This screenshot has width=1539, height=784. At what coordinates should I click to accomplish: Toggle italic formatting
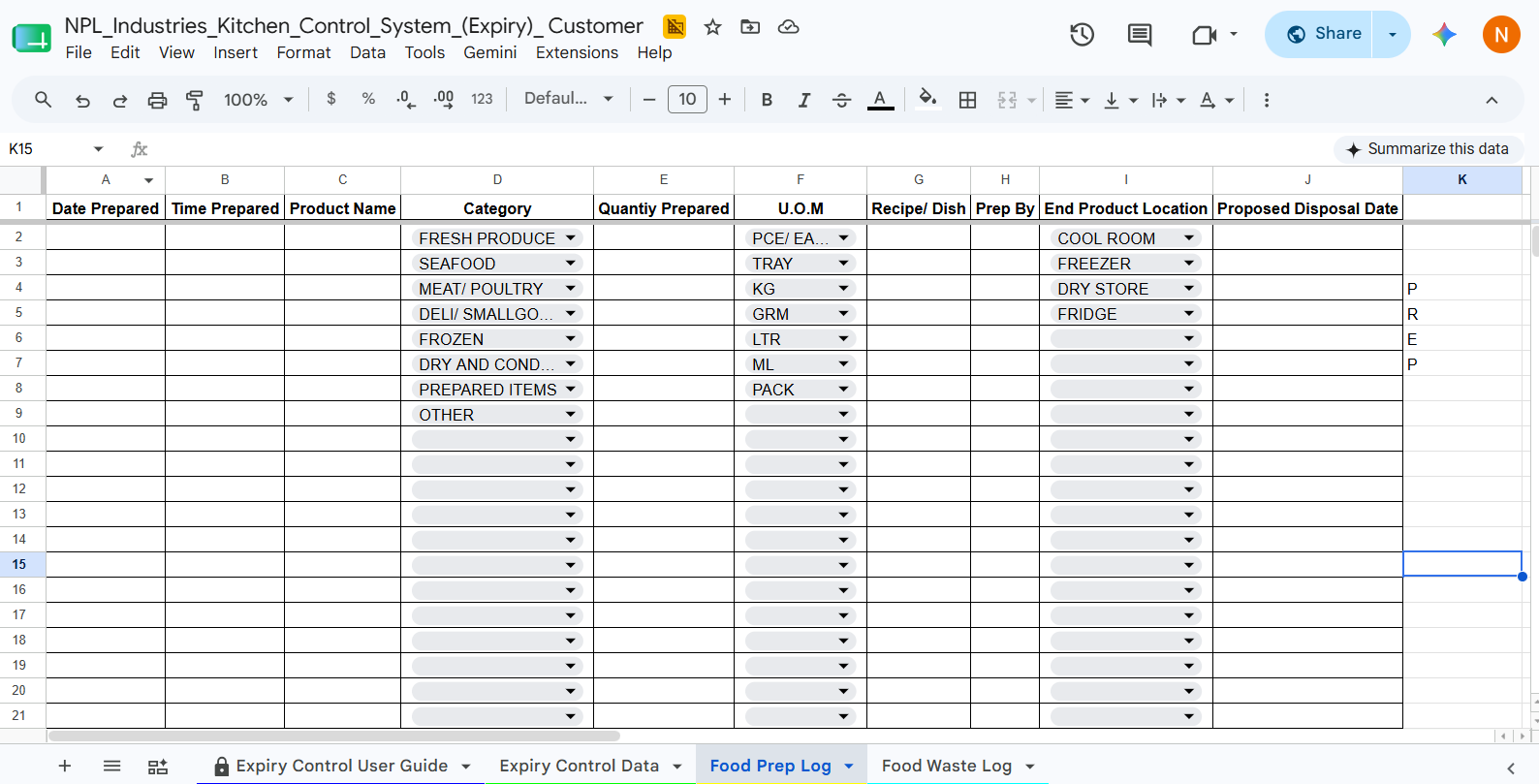click(803, 99)
